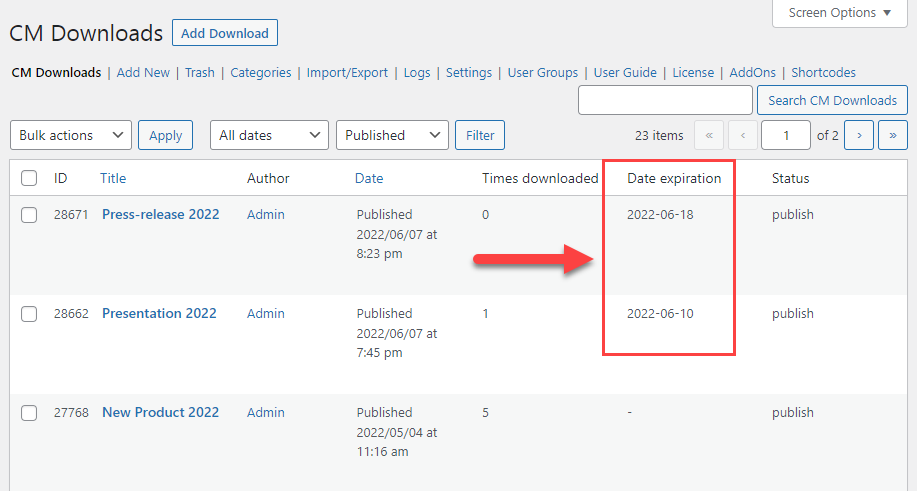Image resolution: width=917 pixels, height=491 pixels.
Task: Focus the search downloads text field
Action: [x=665, y=100]
